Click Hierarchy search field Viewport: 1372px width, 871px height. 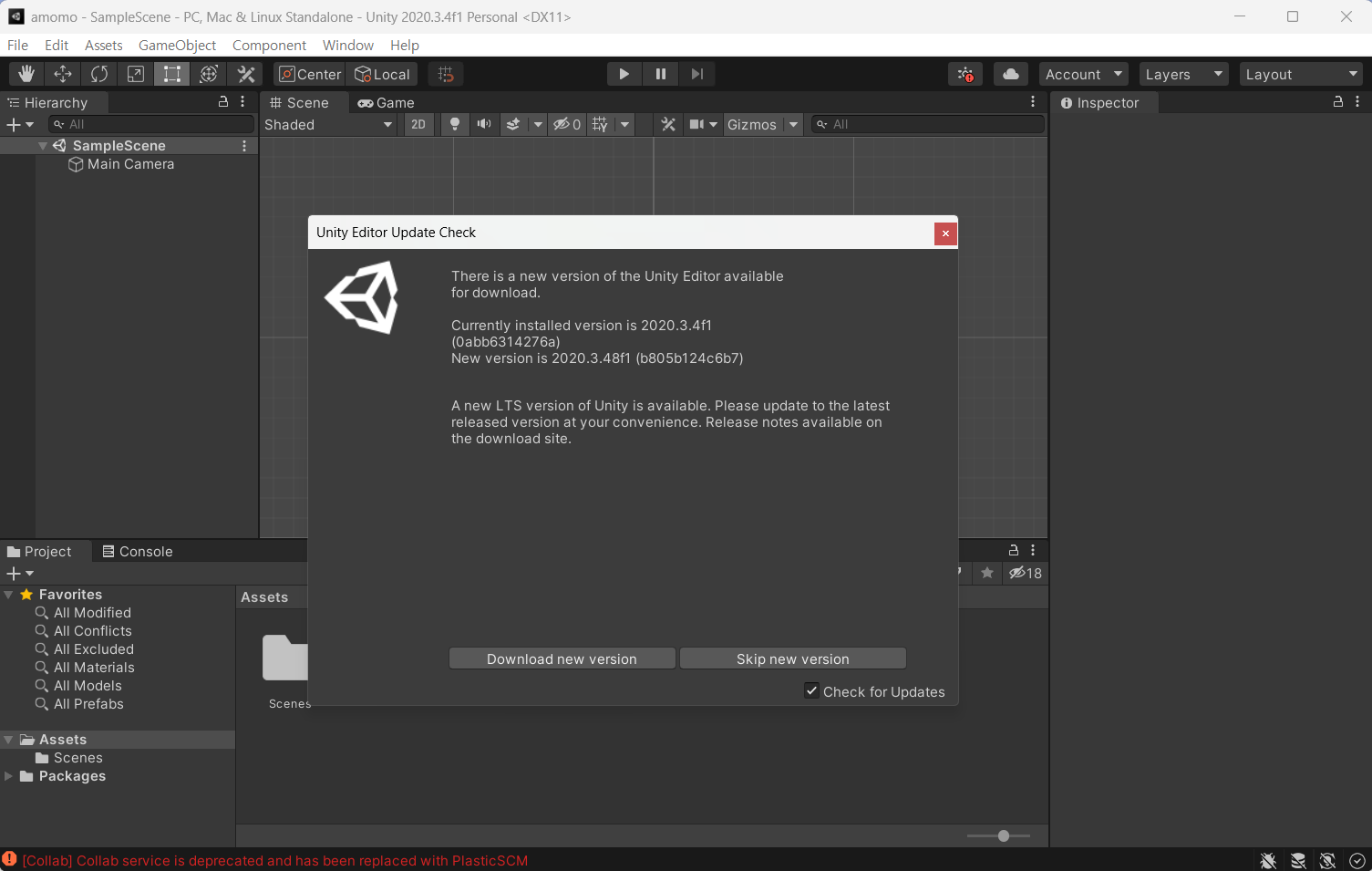tap(151, 124)
